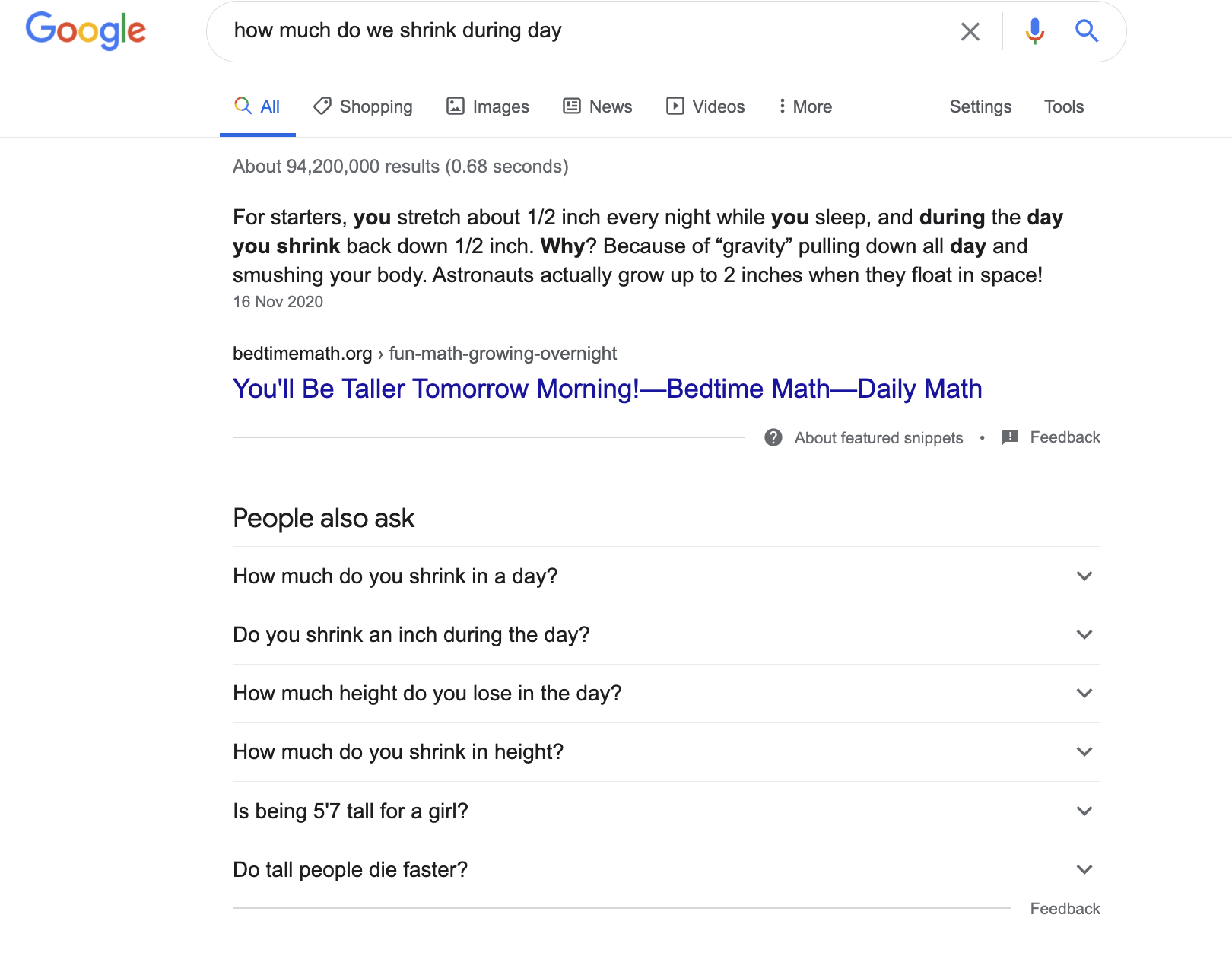1232x959 pixels.
Task: Submit search using magnifying glass icon
Action: point(1087,31)
